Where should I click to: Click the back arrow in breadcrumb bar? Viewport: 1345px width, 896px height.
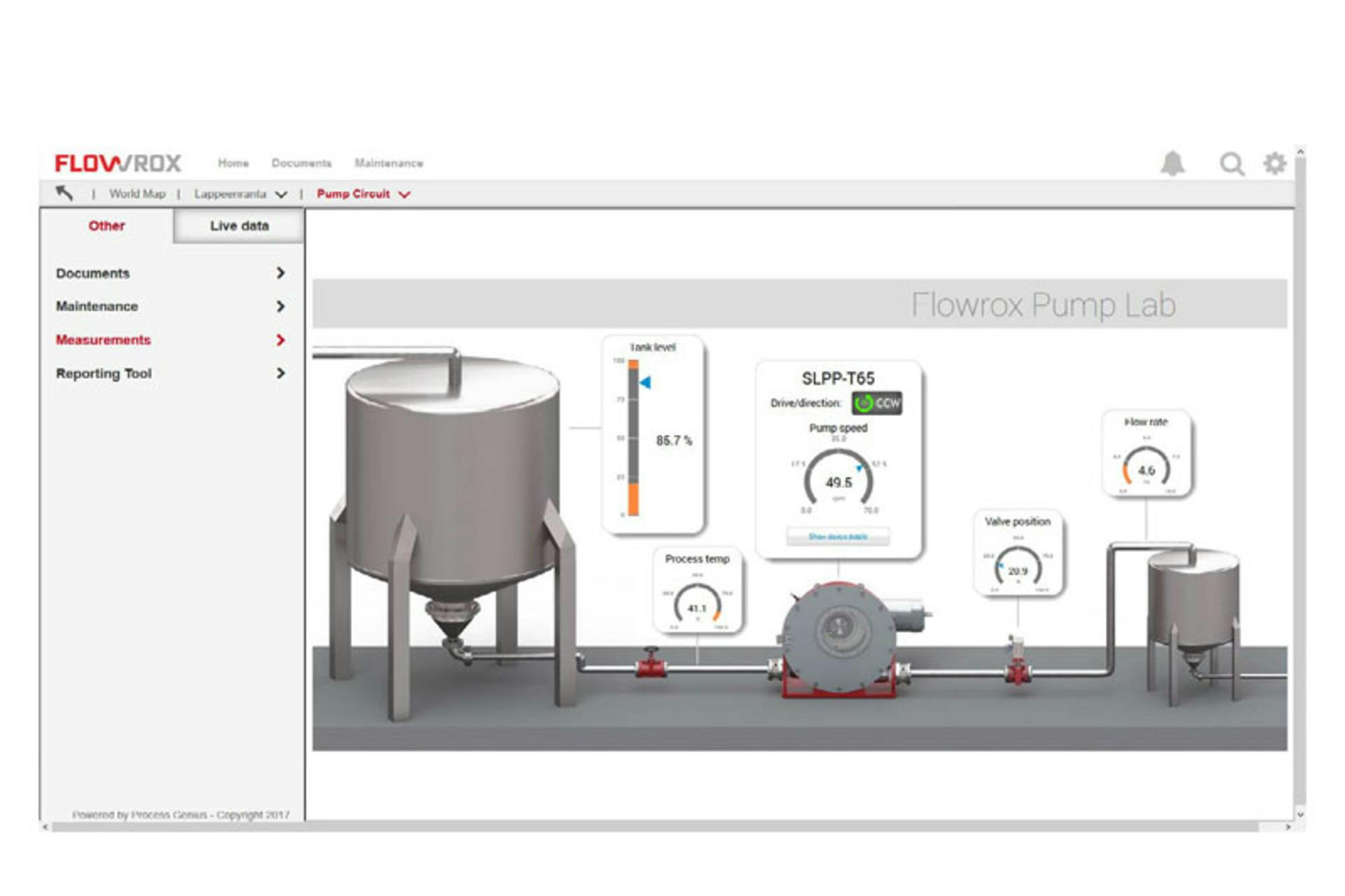pos(64,193)
